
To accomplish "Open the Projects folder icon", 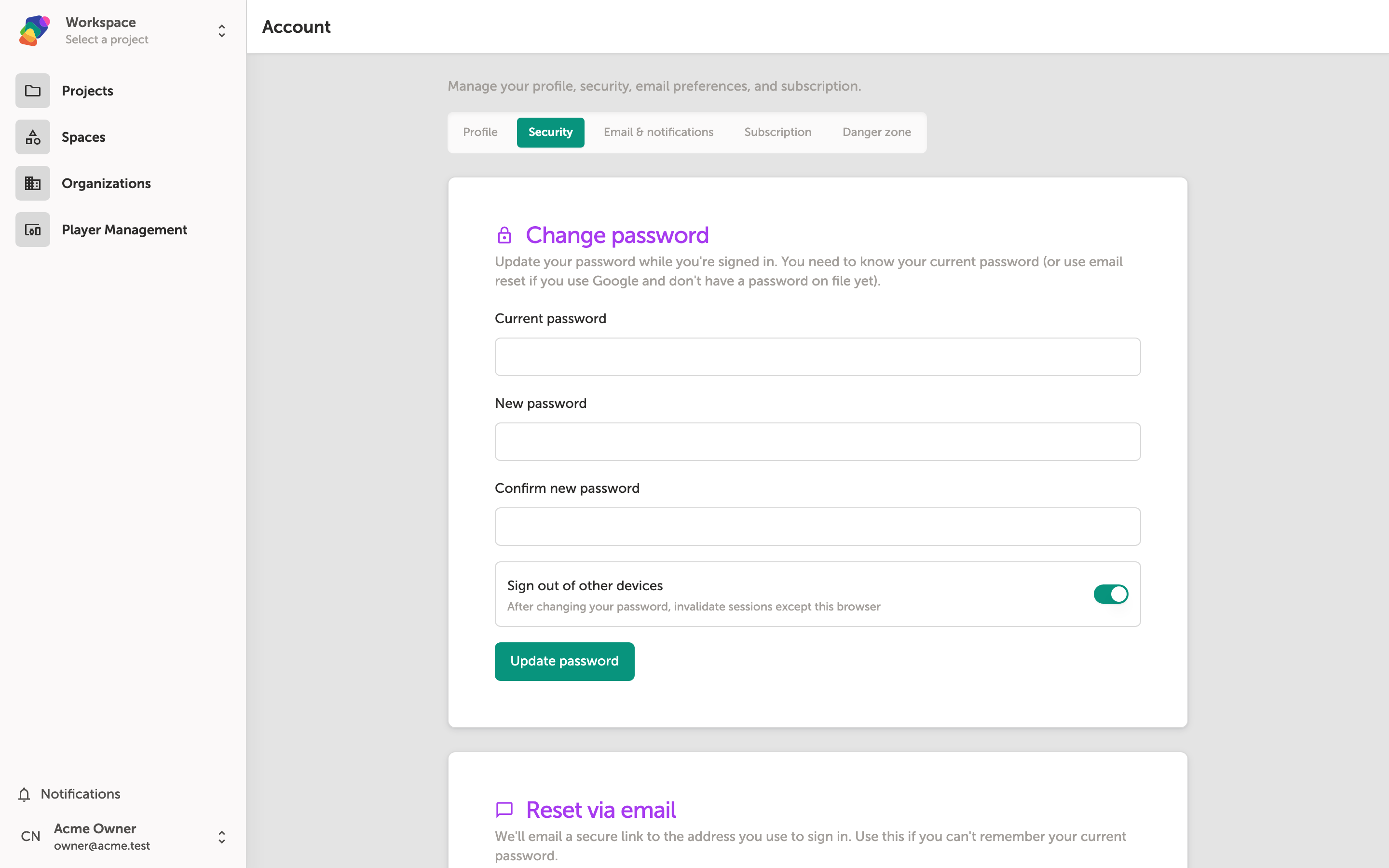I will (33, 91).
